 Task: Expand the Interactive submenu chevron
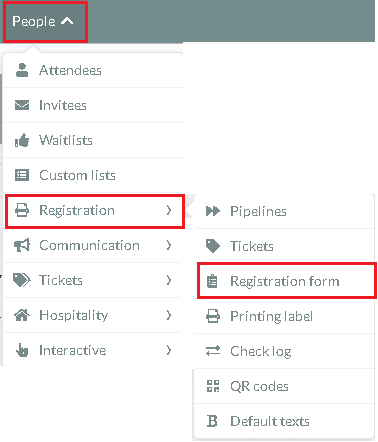169,350
